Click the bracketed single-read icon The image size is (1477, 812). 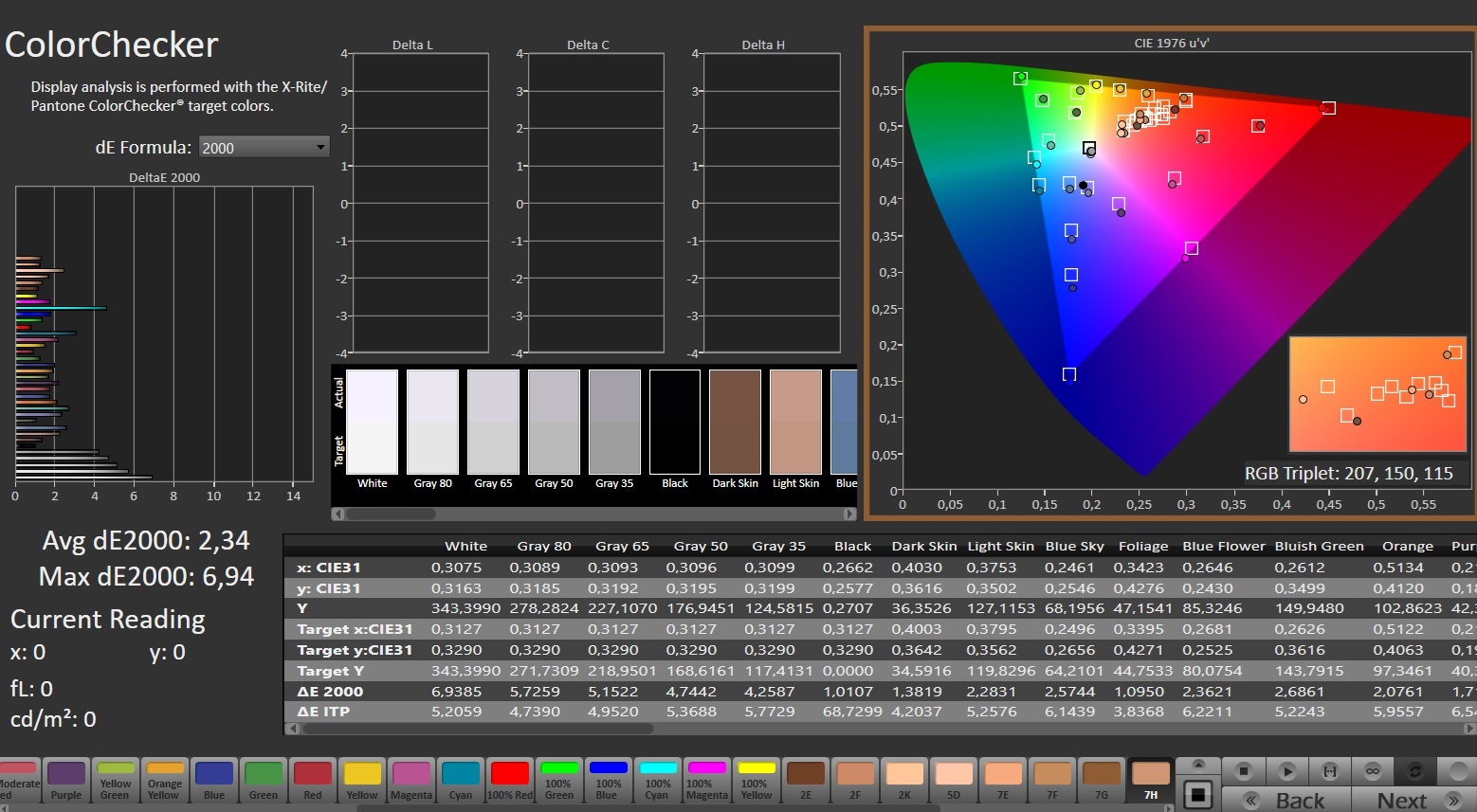(1330, 771)
